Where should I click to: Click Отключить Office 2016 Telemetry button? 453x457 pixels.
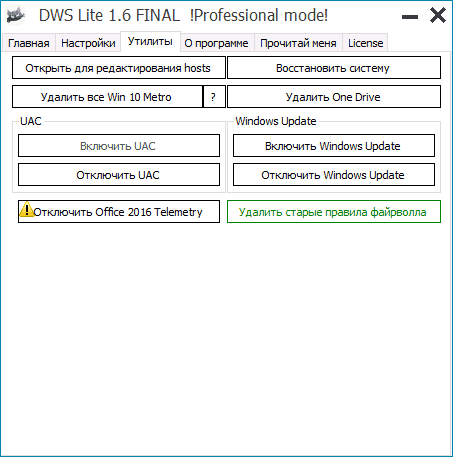pos(119,212)
